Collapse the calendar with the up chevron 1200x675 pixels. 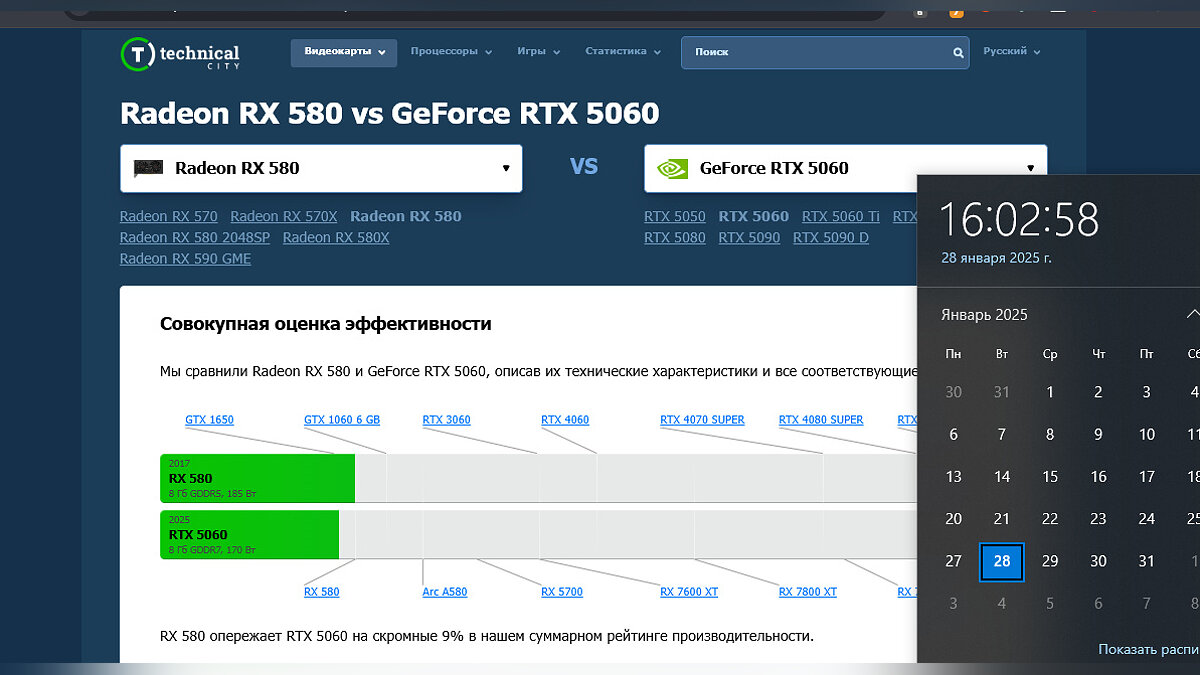(x=1192, y=314)
